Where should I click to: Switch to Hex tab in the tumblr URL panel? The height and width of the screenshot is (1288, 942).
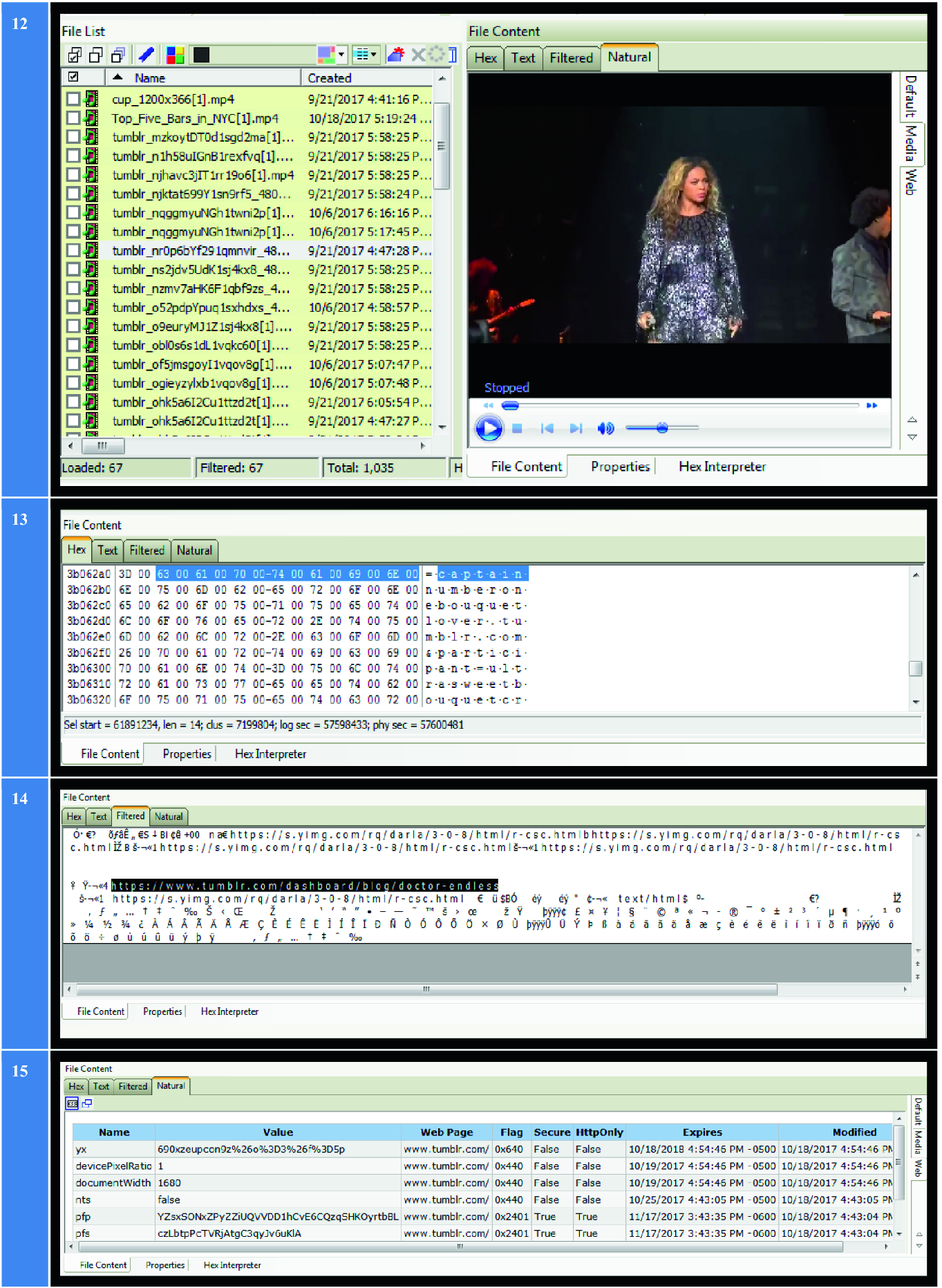[x=74, y=816]
